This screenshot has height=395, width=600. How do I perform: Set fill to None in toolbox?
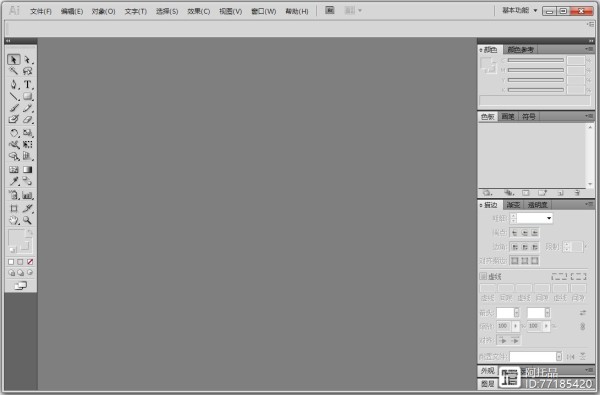click(30, 262)
